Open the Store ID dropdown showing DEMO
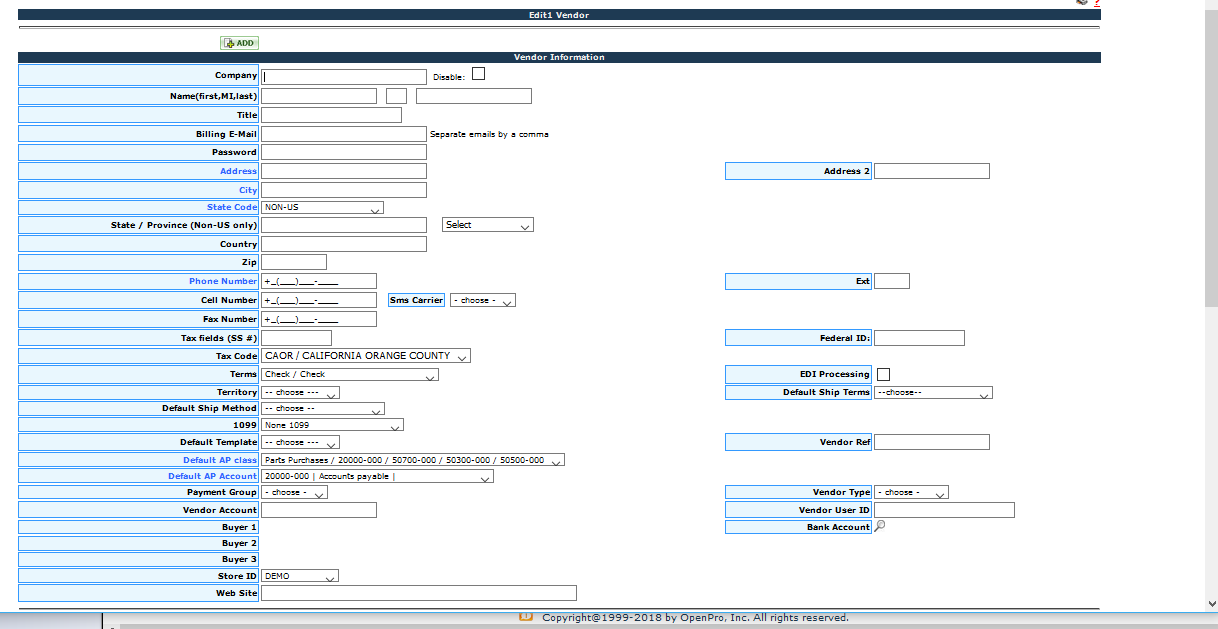 coord(299,576)
